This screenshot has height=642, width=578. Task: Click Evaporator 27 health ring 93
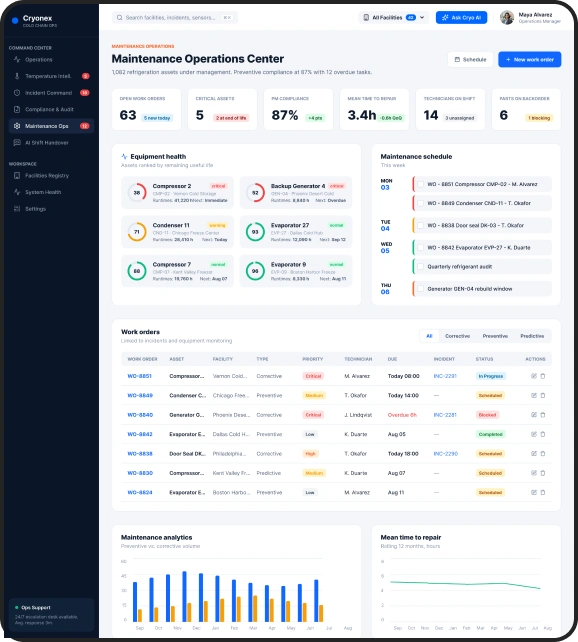[255, 232]
